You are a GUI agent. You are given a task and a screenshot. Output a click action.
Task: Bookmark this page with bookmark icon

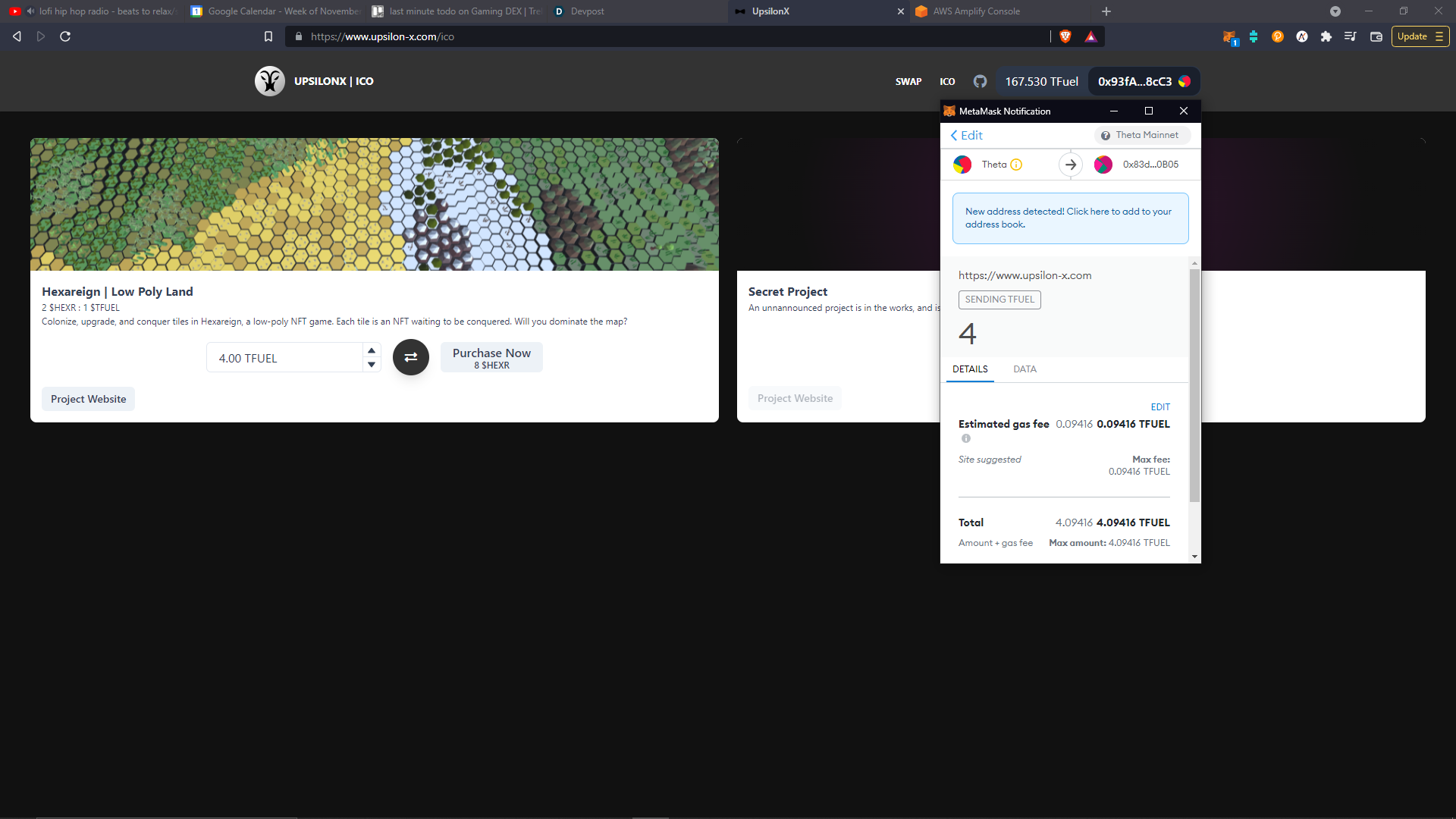[268, 36]
